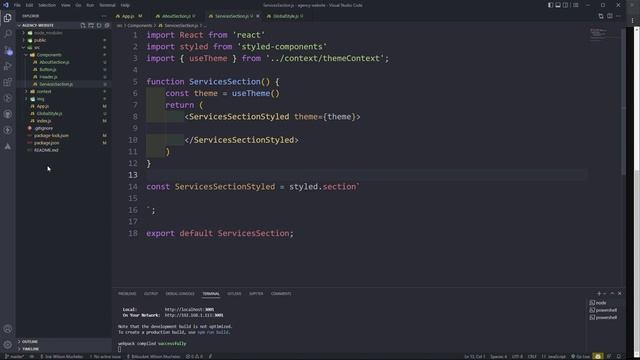640x360 pixels.
Task: Collapse the Components folder
Action: point(63,55)
